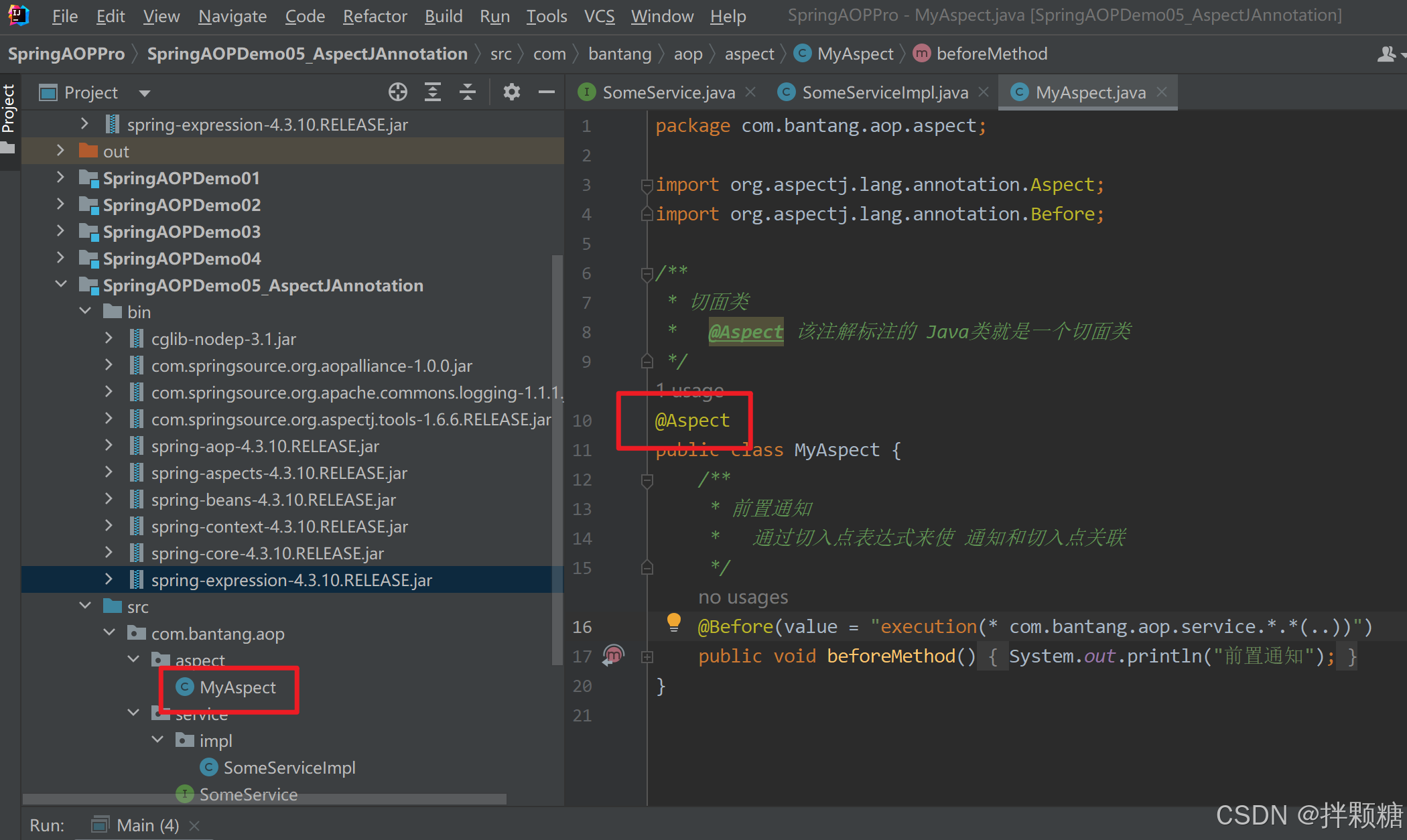Select the Main (4) run tab

click(x=147, y=825)
